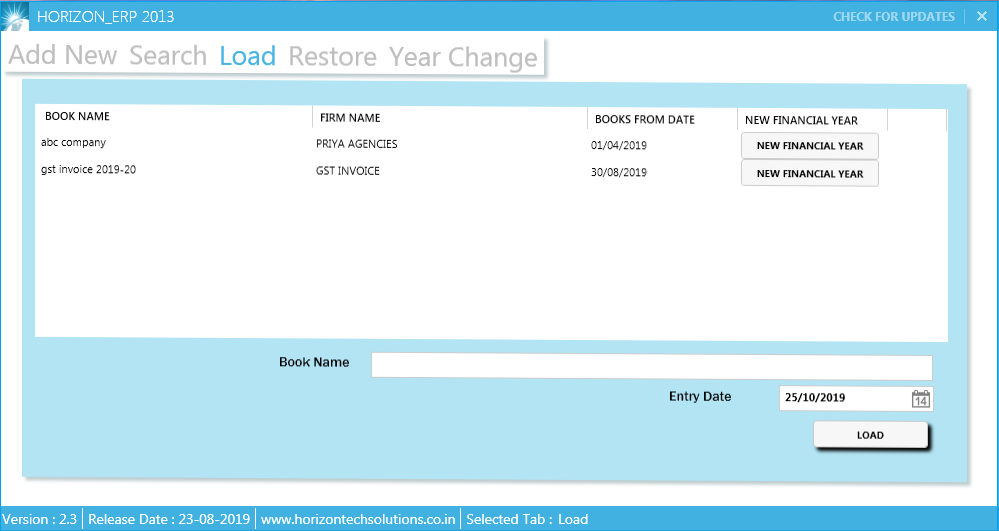Image resolution: width=999 pixels, height=531 pixels.
Task: Switch to the Search tab
Action: [x=168, y=55]
